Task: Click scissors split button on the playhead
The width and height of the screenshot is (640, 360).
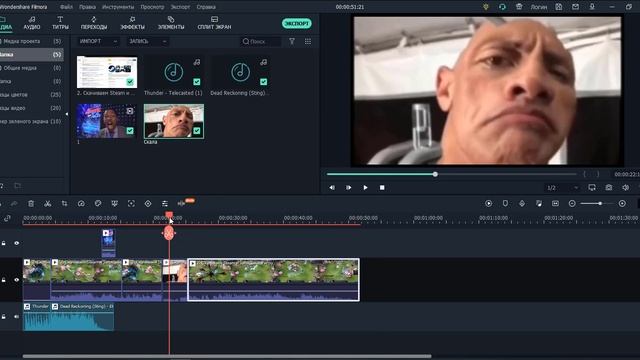Action: point(169,233)
